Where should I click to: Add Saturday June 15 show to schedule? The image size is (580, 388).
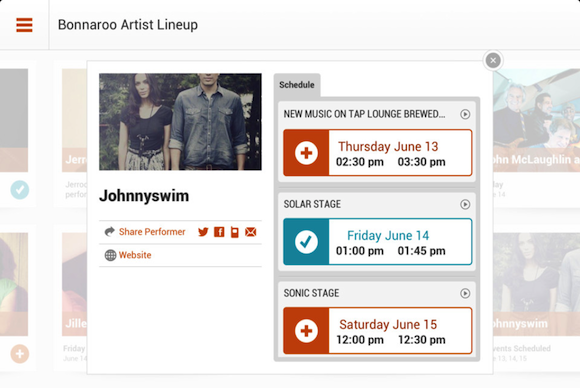pyautogui.click(x=306, y=331)
